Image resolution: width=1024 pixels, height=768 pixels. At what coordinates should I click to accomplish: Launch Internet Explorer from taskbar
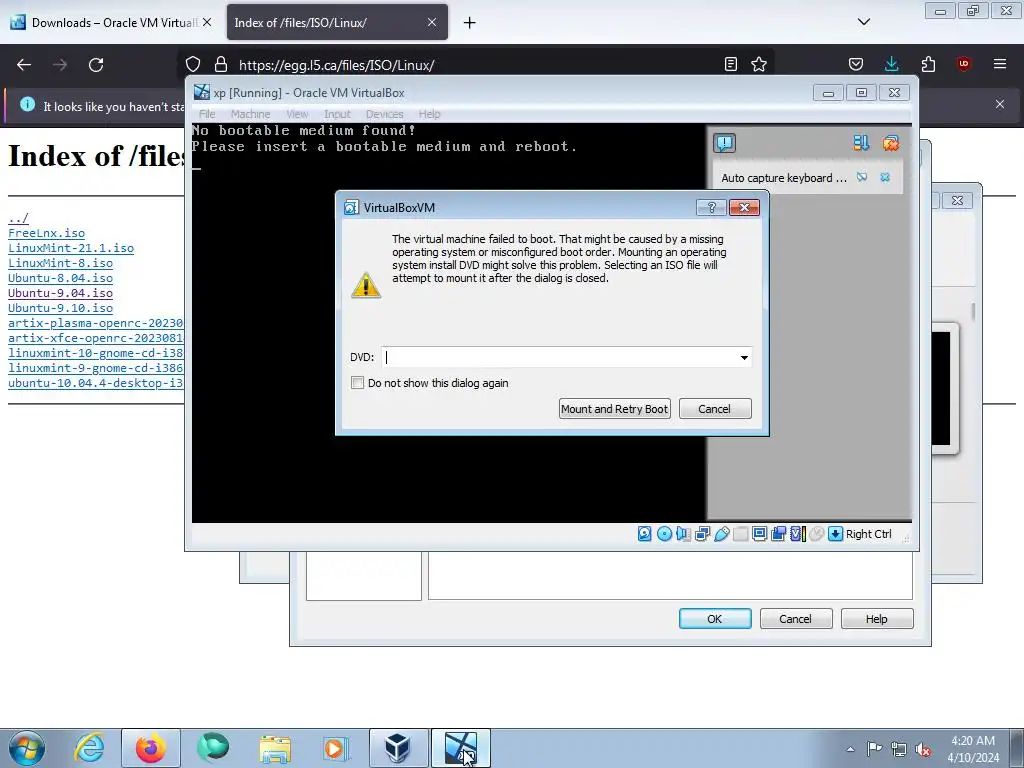[89, 748]
